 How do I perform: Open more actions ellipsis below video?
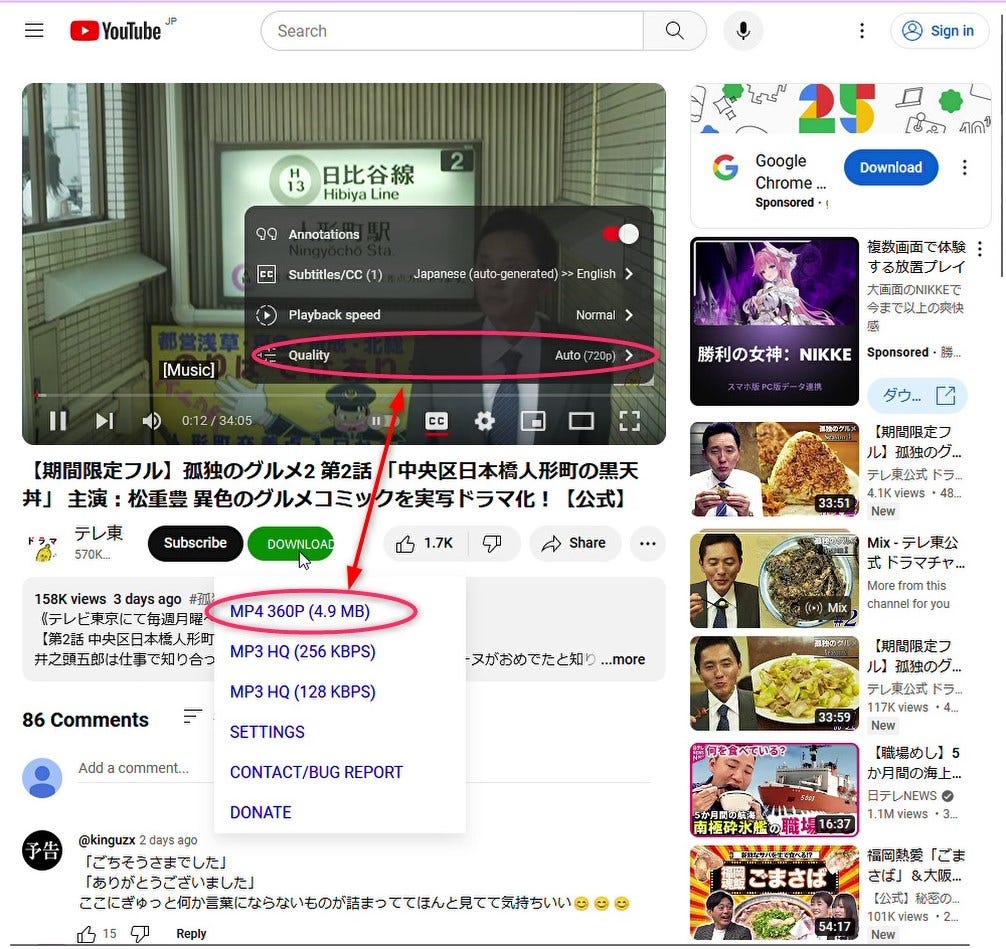coord(647,543)
